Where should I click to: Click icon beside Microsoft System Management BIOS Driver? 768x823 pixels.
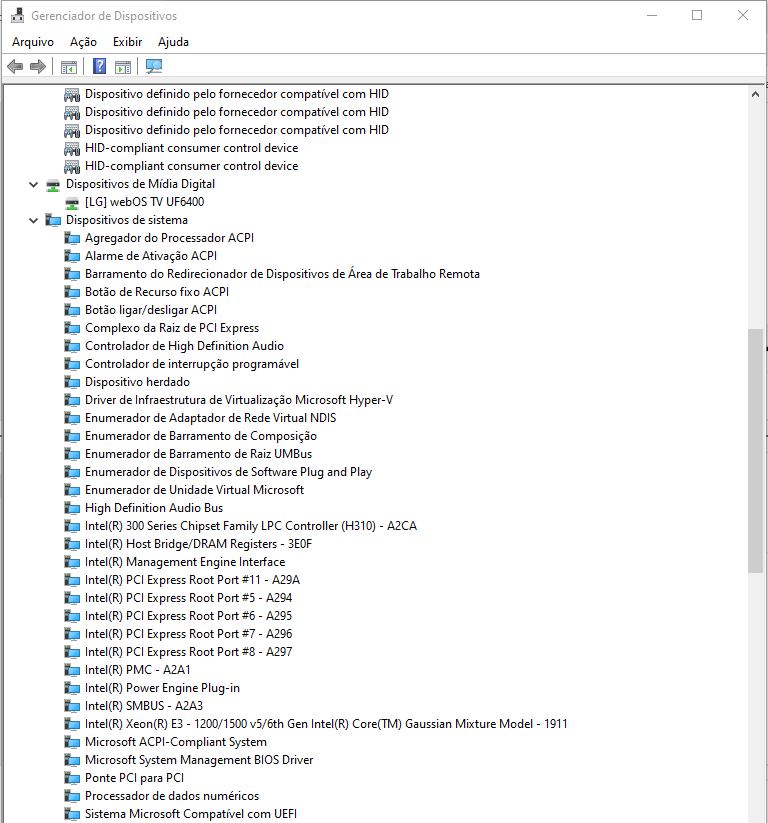(x=72, y=761)
